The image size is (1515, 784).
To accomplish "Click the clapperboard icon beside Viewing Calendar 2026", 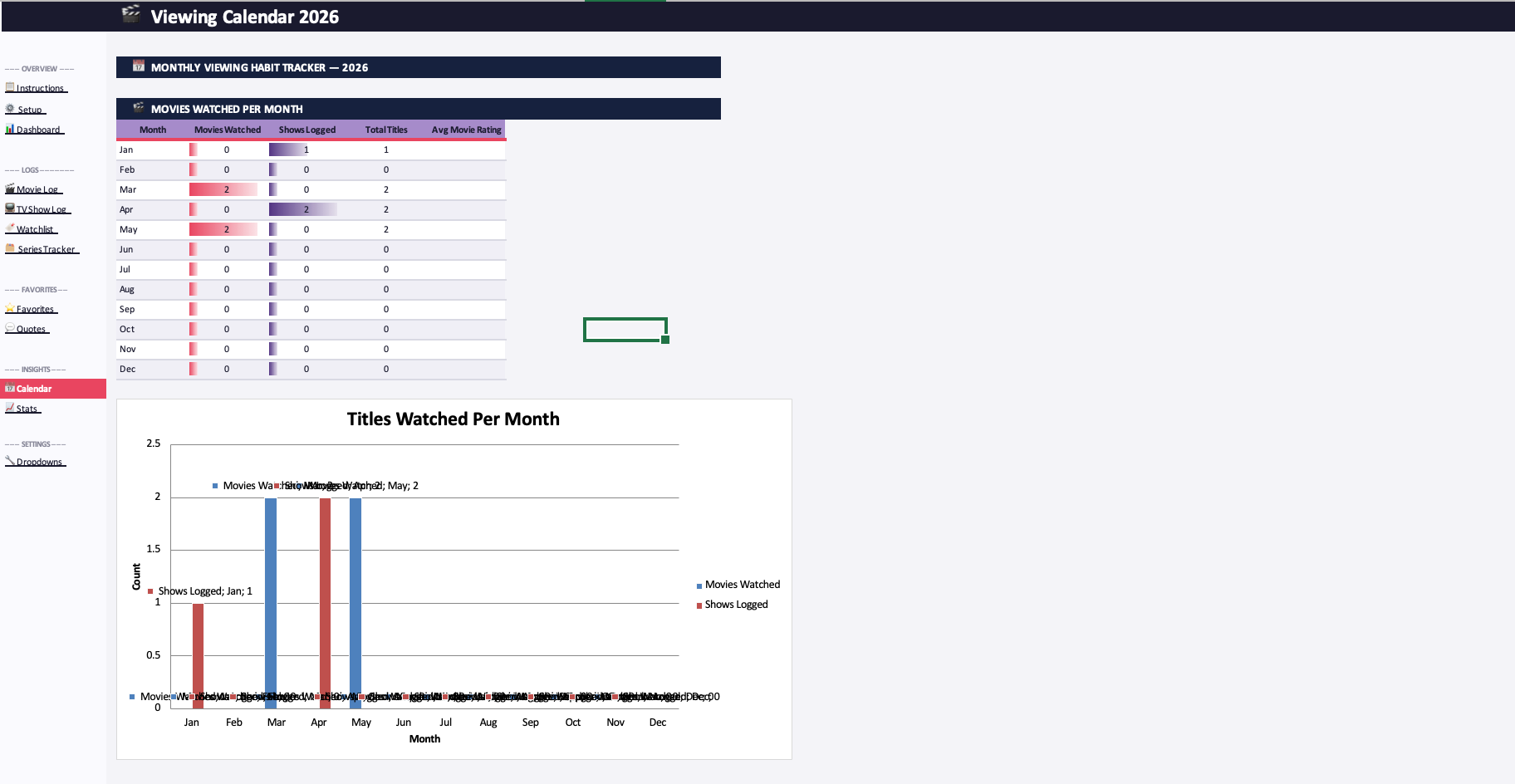I will coord(131,14).
